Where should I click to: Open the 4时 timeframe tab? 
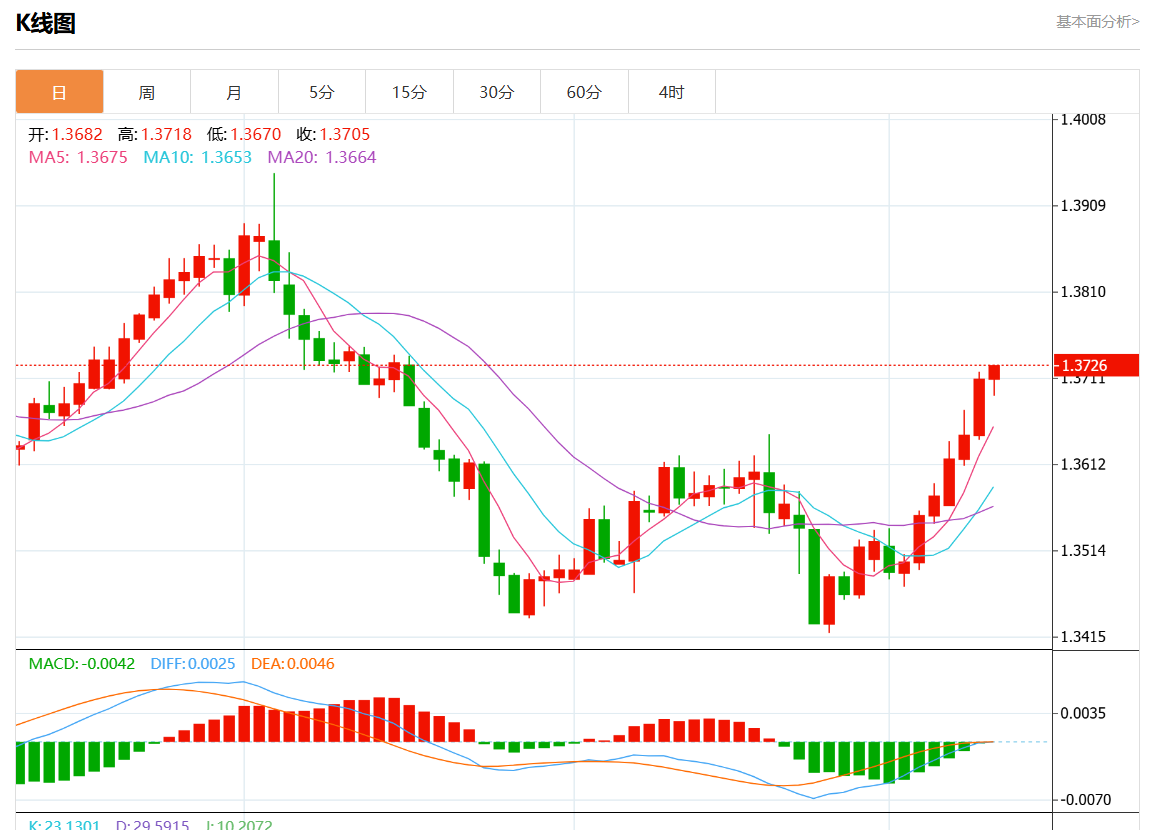click(672, 93)
